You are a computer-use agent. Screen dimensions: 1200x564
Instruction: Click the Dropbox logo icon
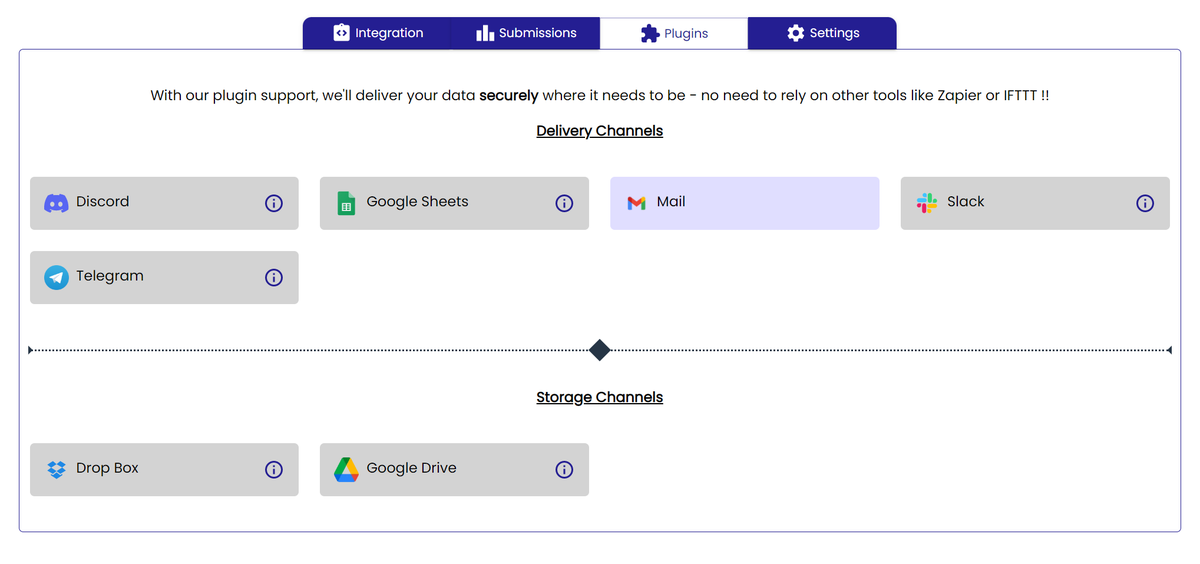pyautogui.click(x=56, y=469)
